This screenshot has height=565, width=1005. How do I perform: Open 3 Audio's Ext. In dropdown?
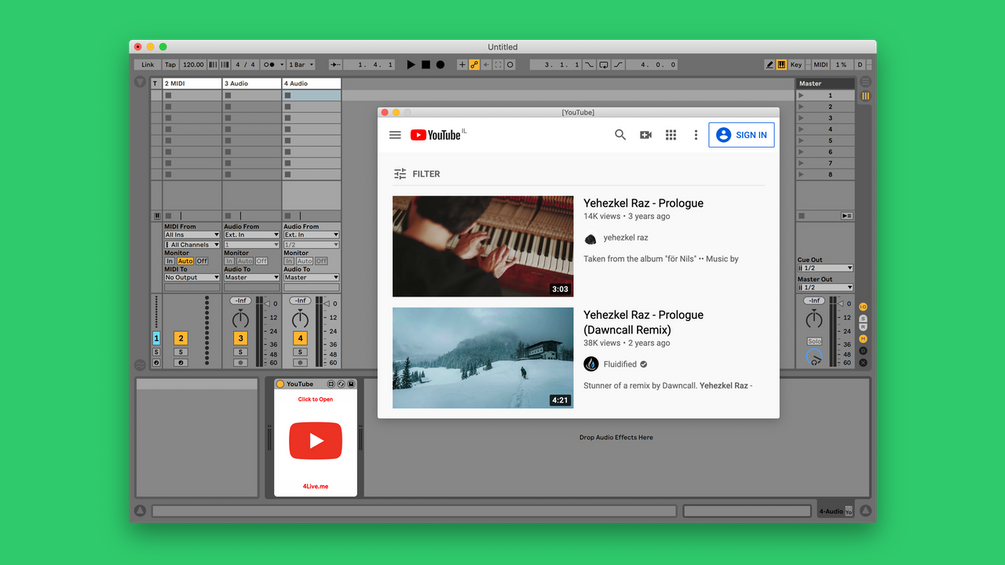pos(251,235)
